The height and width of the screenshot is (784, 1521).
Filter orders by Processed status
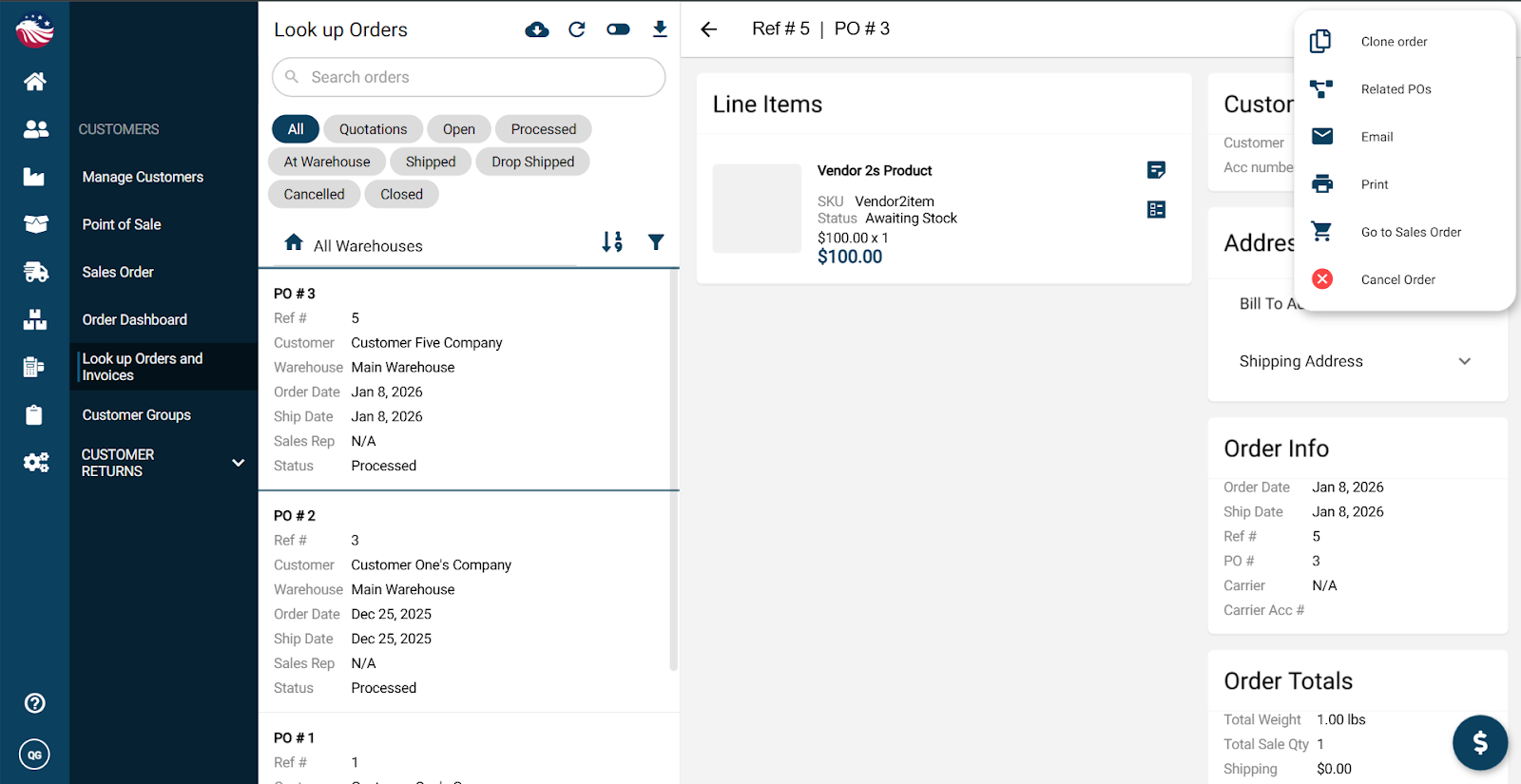[543, 129]
